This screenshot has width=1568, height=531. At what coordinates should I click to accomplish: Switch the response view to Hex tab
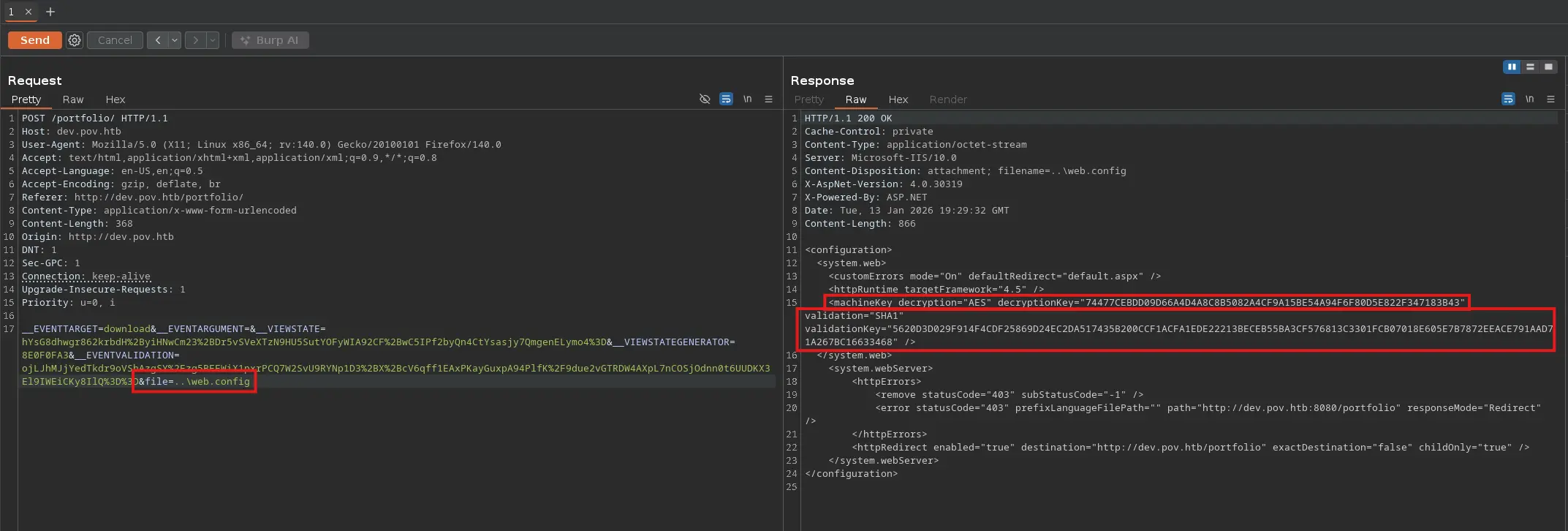pyautogui.click(x=898, y=99)
